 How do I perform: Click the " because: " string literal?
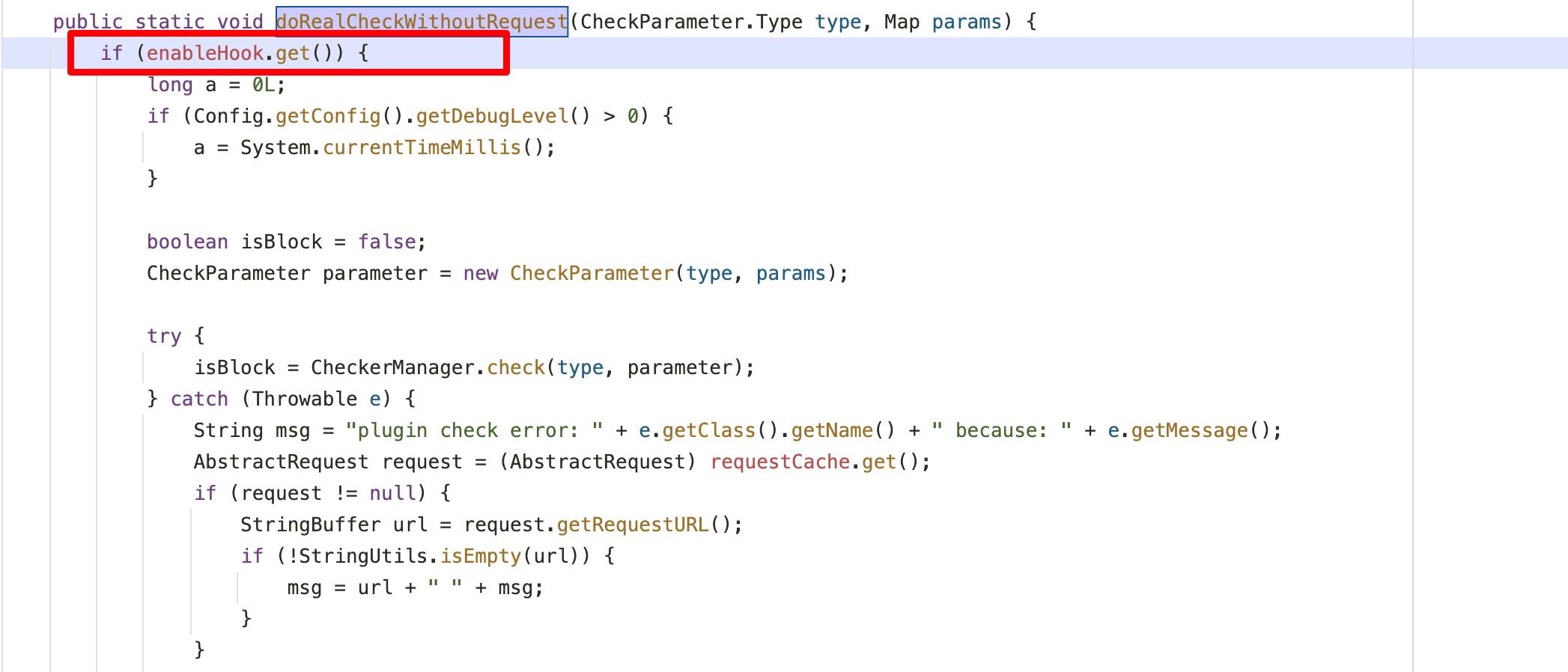(x=1001, y=430)
